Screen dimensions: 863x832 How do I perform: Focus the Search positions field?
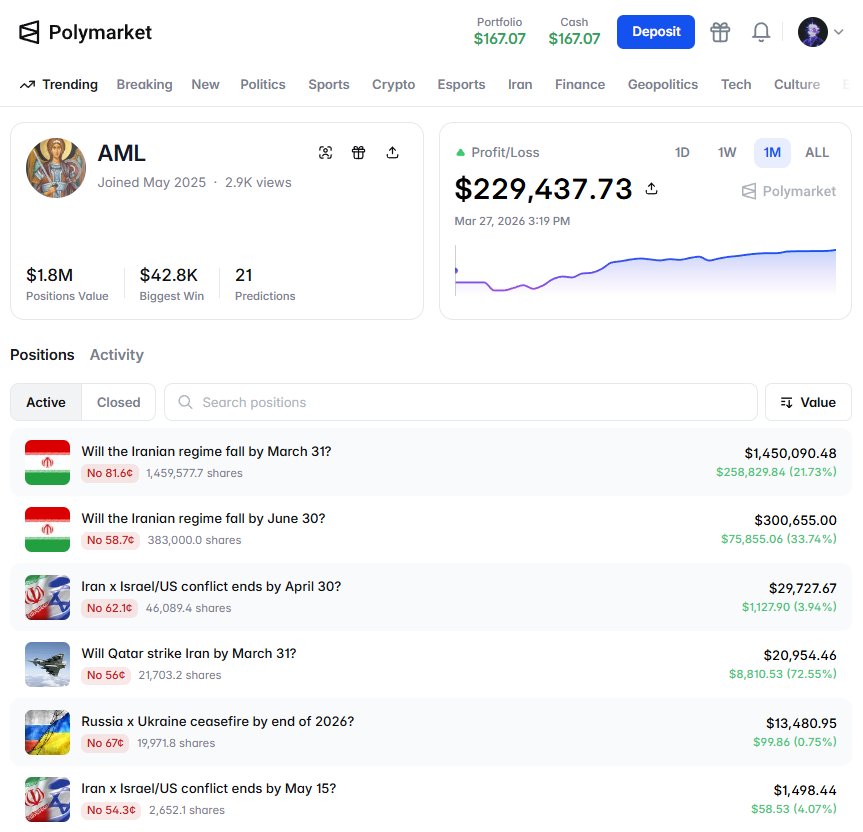[461, 402]
